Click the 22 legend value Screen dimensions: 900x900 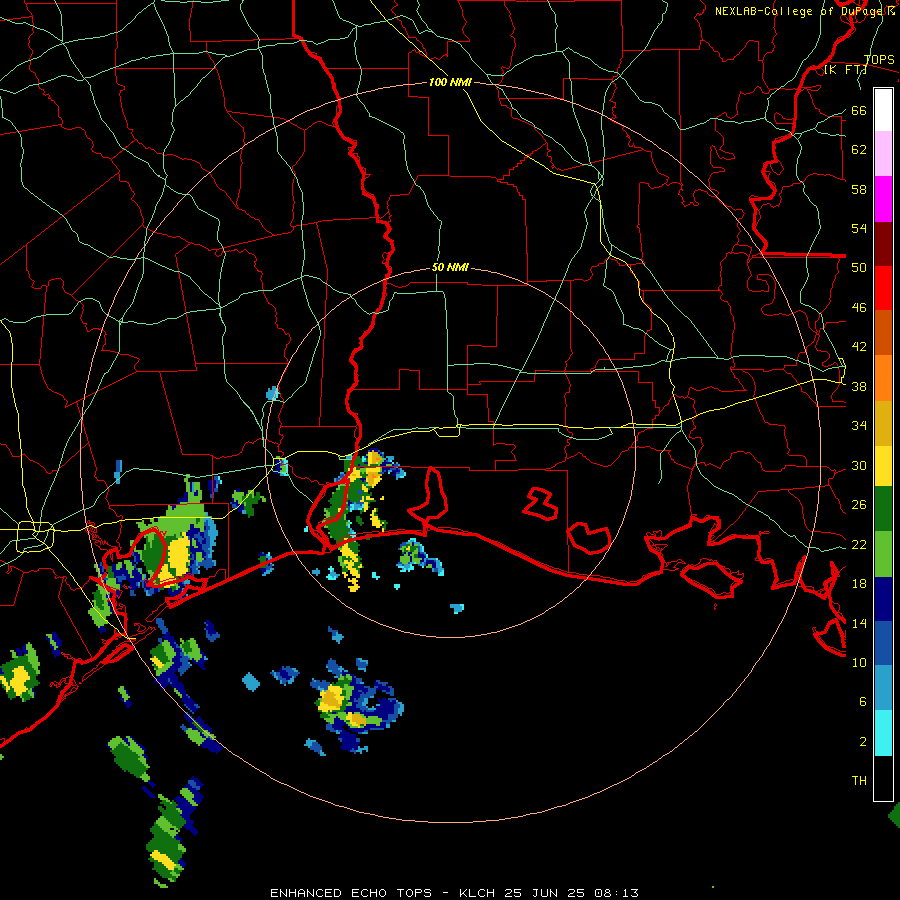859,545
